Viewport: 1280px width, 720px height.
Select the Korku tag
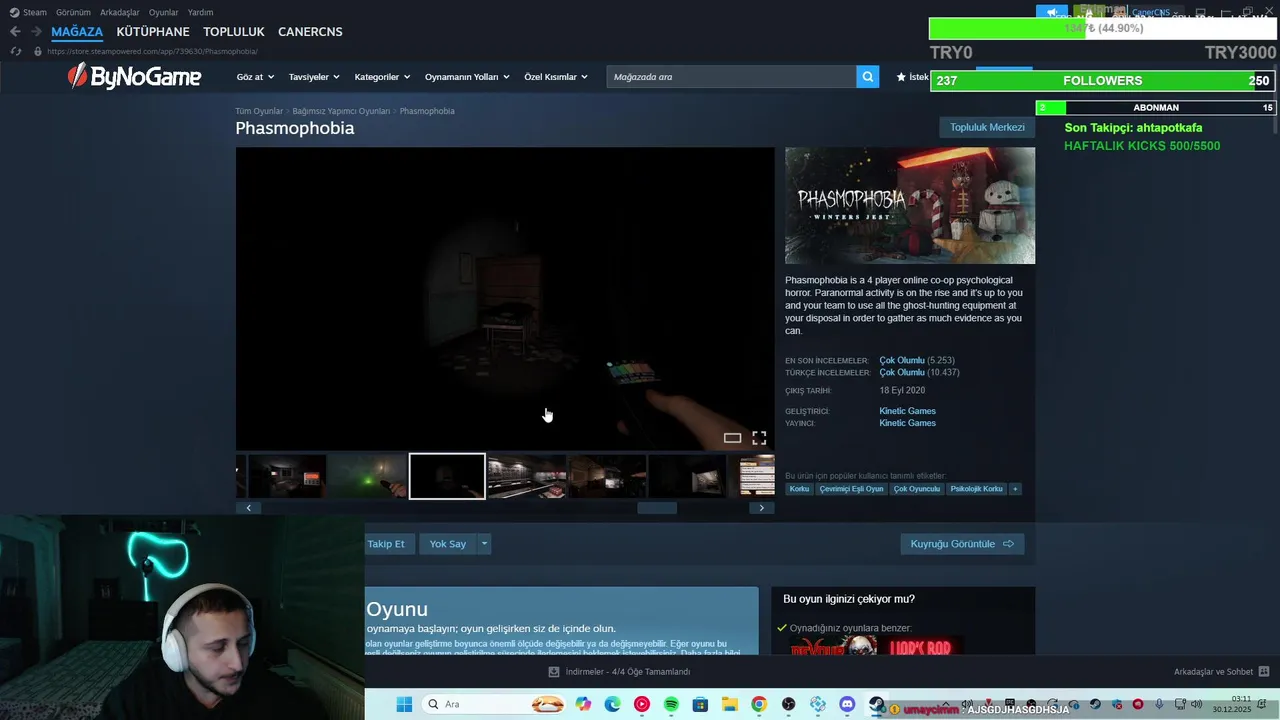point(799,489)
